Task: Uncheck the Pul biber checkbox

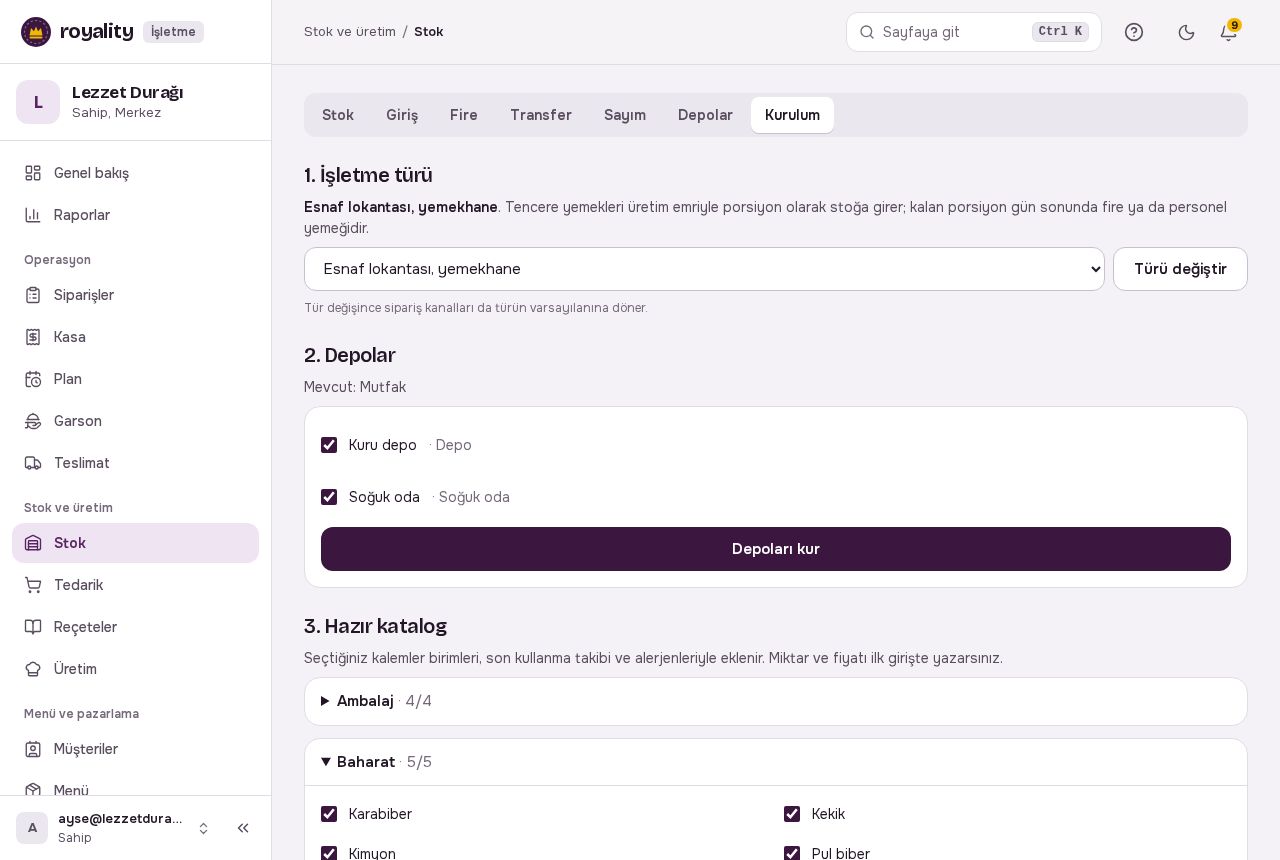Action: (792, 854)
